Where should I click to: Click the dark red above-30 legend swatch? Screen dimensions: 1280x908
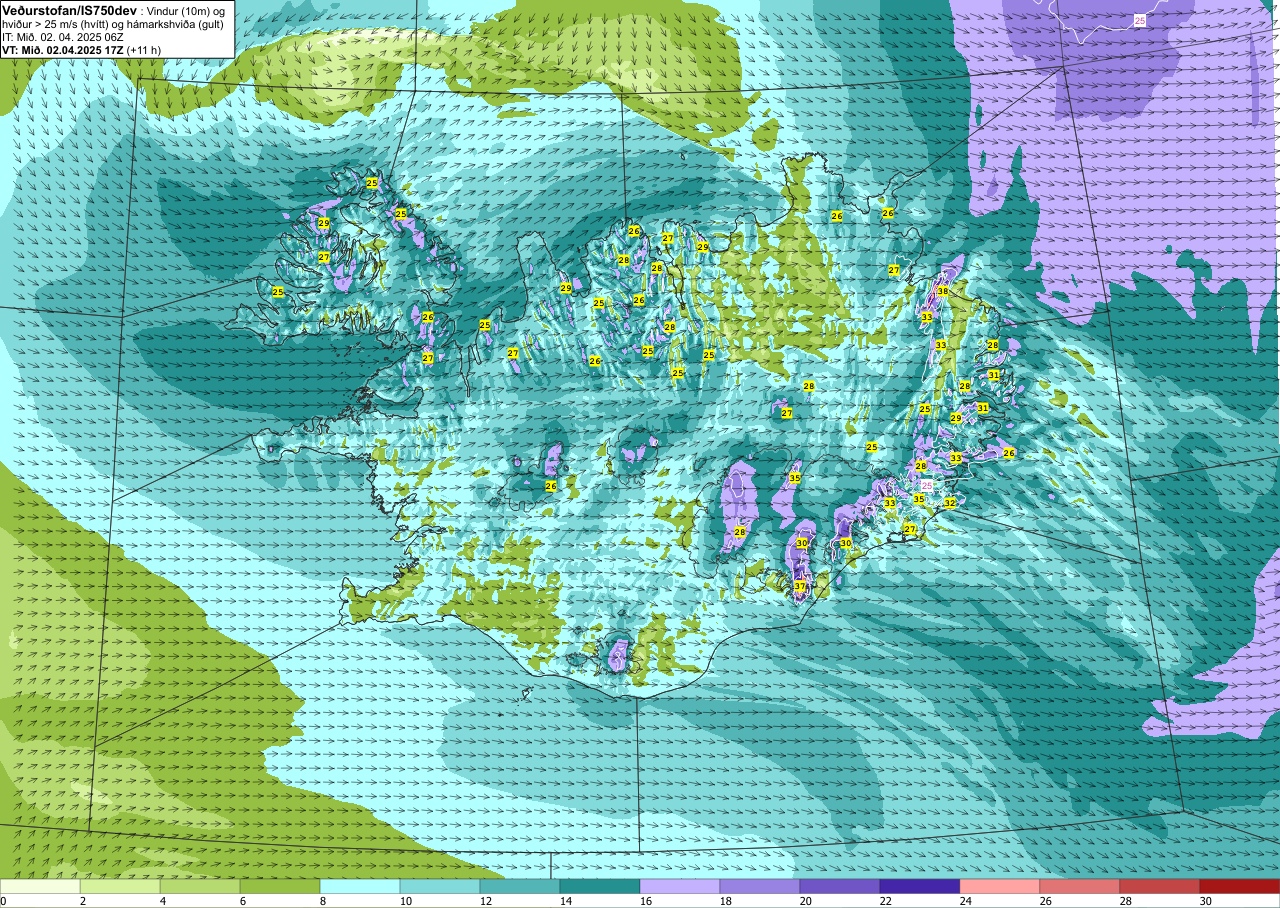(1240, 886)
